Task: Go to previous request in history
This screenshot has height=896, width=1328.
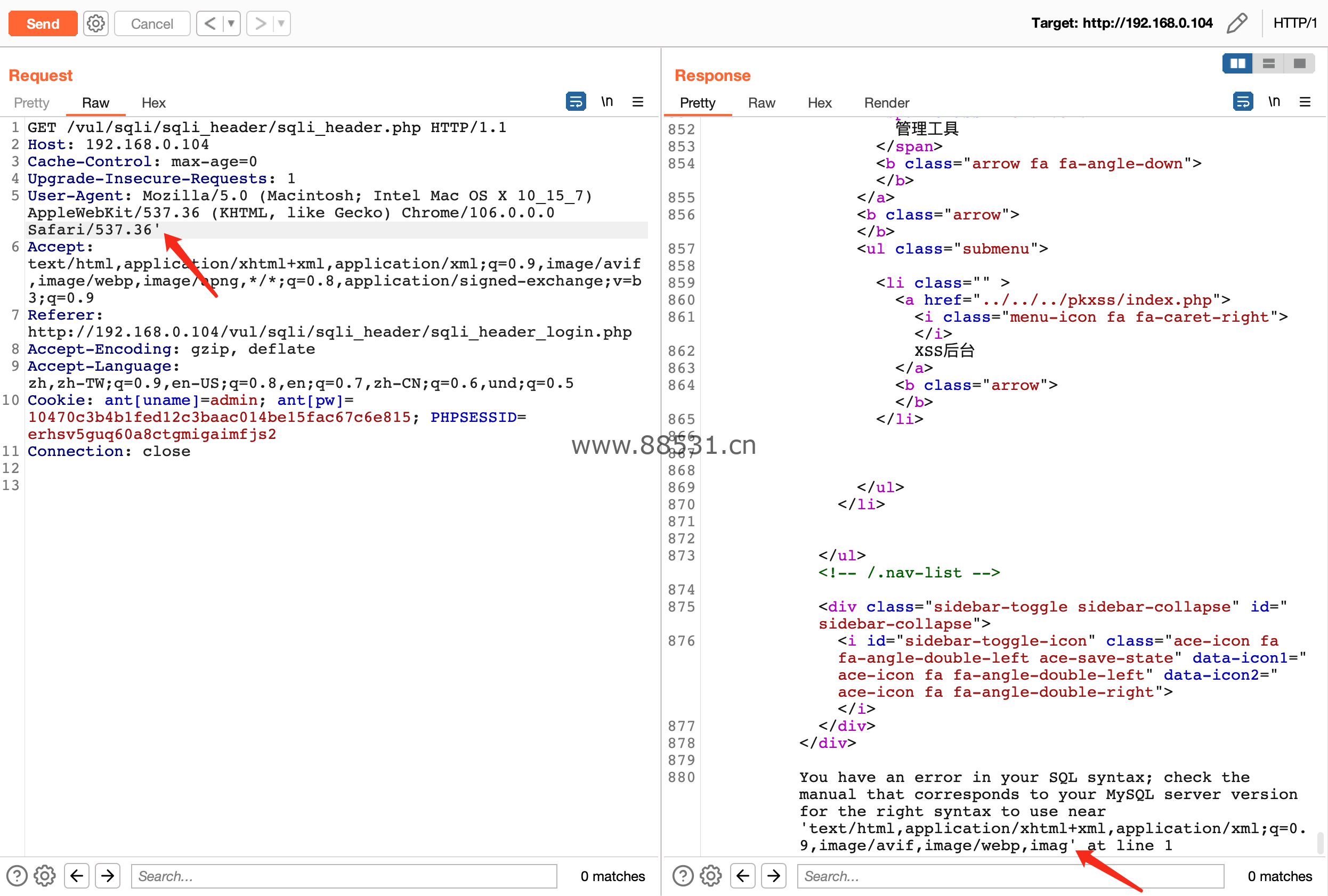Action: pos(210,23)
